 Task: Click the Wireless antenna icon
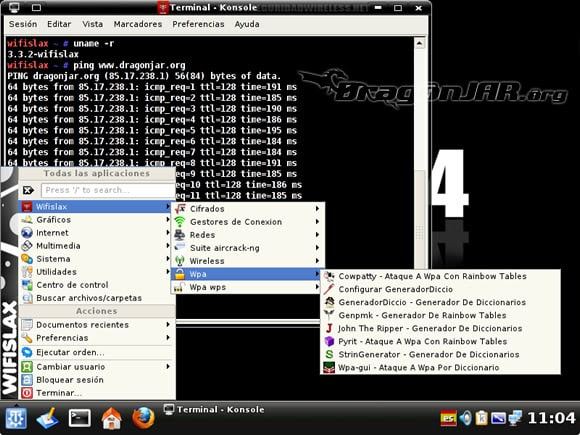click(180, 261)
